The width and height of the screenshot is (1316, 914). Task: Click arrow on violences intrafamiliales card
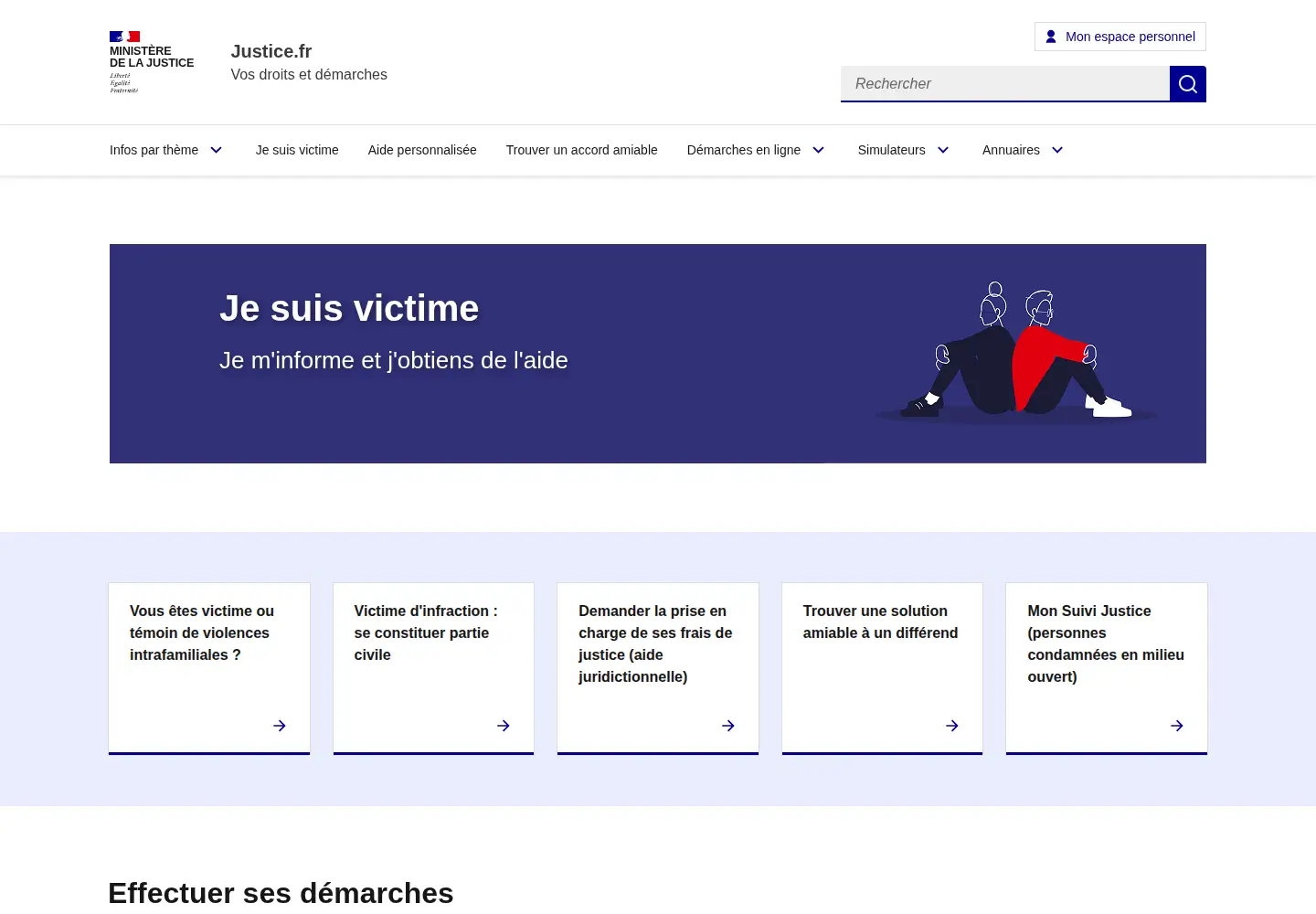280,726
